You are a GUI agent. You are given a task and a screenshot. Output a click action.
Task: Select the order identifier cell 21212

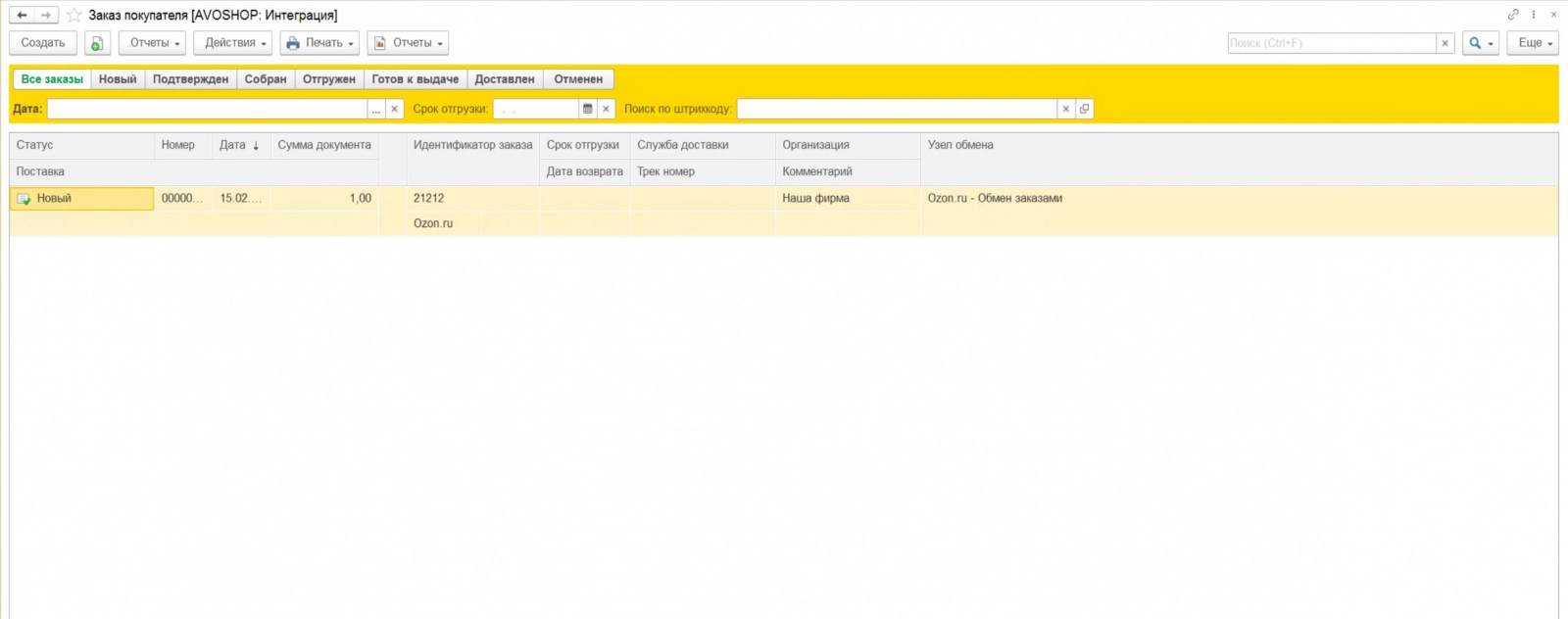(472, 198)
